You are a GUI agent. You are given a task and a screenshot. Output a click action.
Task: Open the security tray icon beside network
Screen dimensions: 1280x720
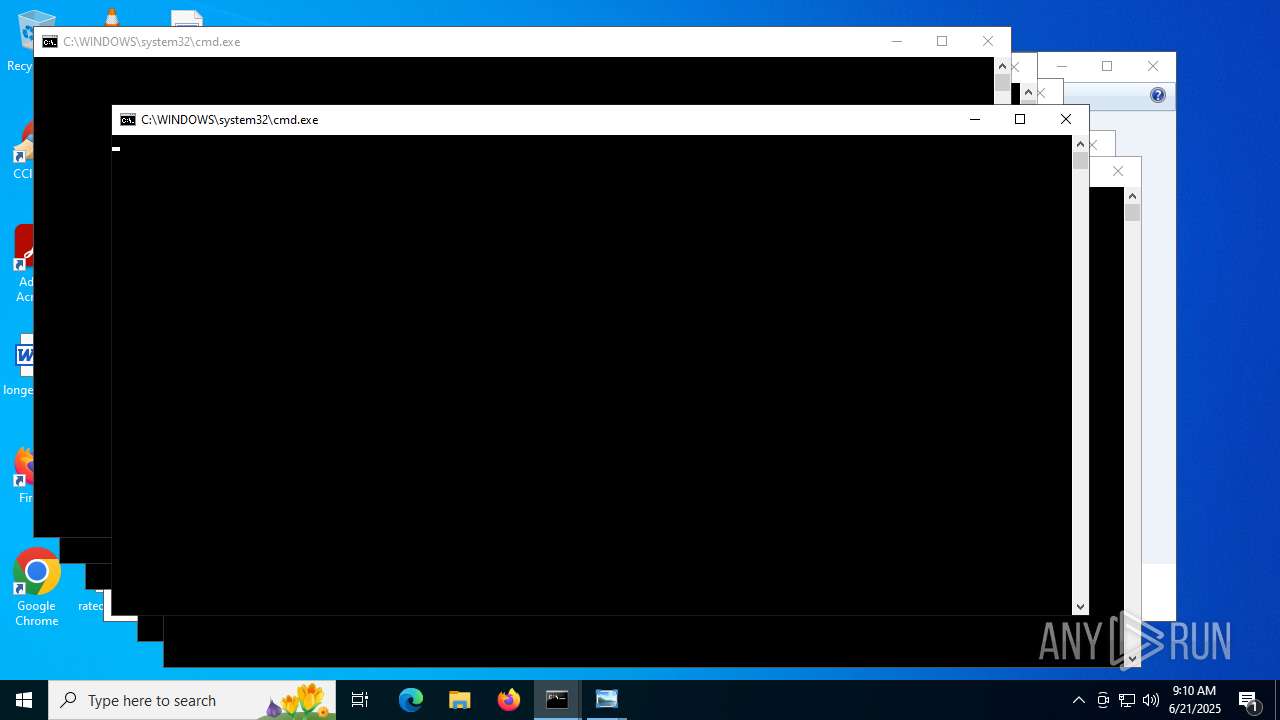click(1103, 700)
